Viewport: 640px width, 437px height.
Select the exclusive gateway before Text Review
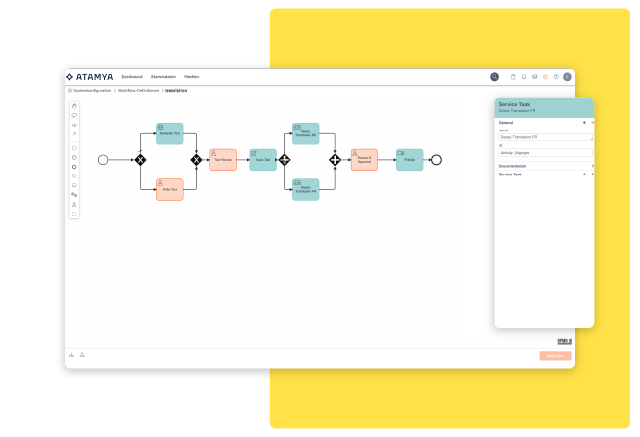[196, 160]
